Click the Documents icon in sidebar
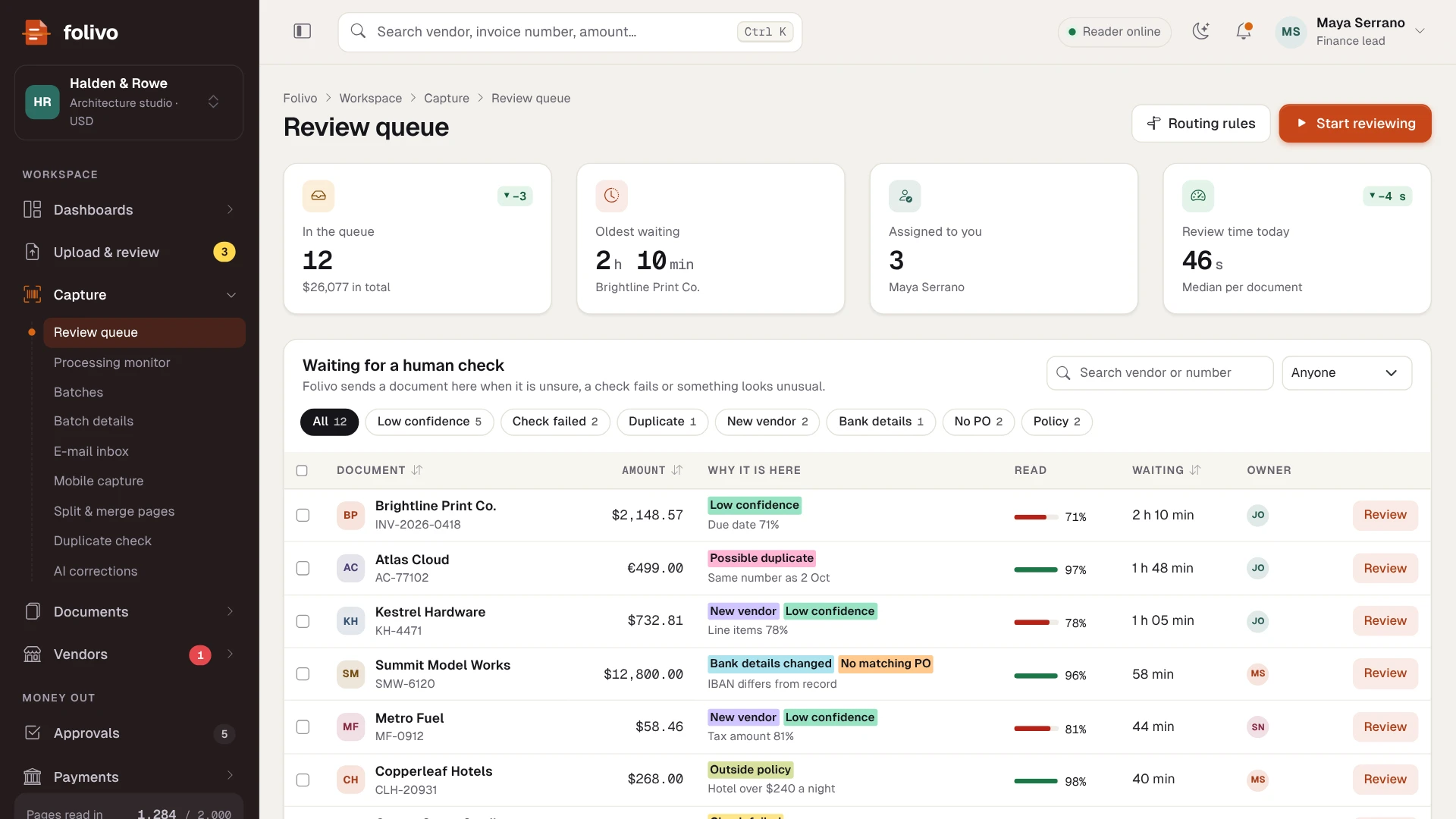The height and width of the screenshot is (819, 1456). pyautogui.click(x=33, y=612)
